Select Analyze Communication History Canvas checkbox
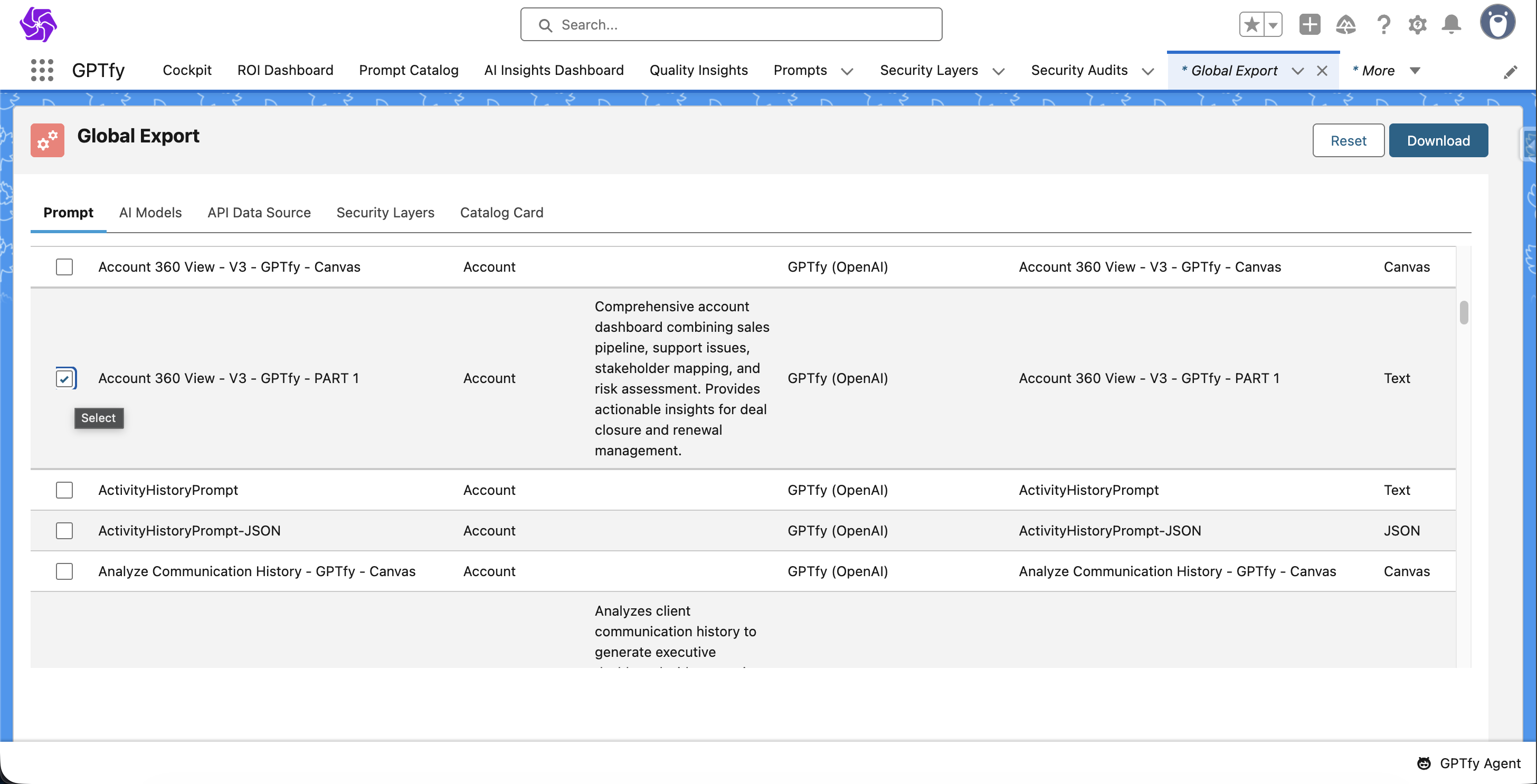The width and height of the screenshot is (1537, 784). [64, 571]
